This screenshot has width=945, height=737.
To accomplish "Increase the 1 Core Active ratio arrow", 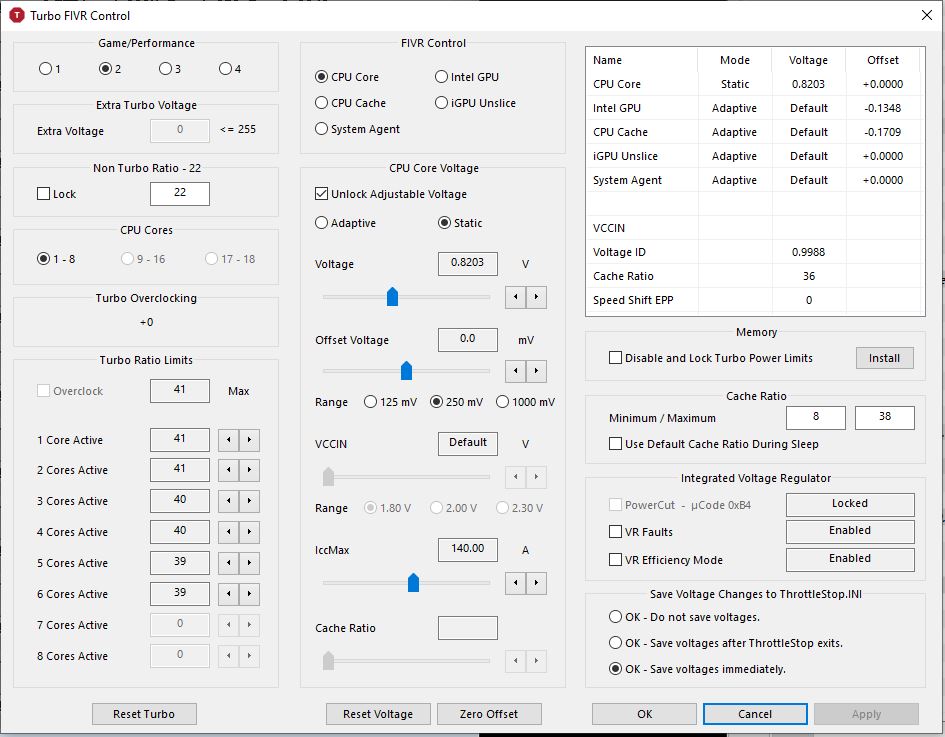I will click(250, 440).
